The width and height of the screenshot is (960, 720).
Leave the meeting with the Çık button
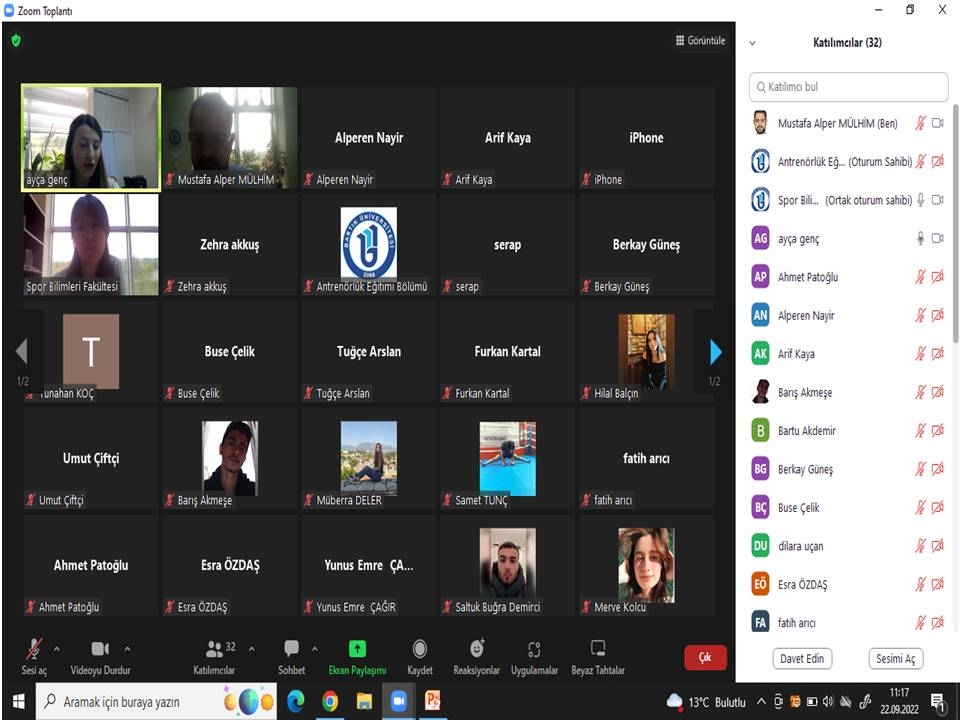[x=705, y=657]
